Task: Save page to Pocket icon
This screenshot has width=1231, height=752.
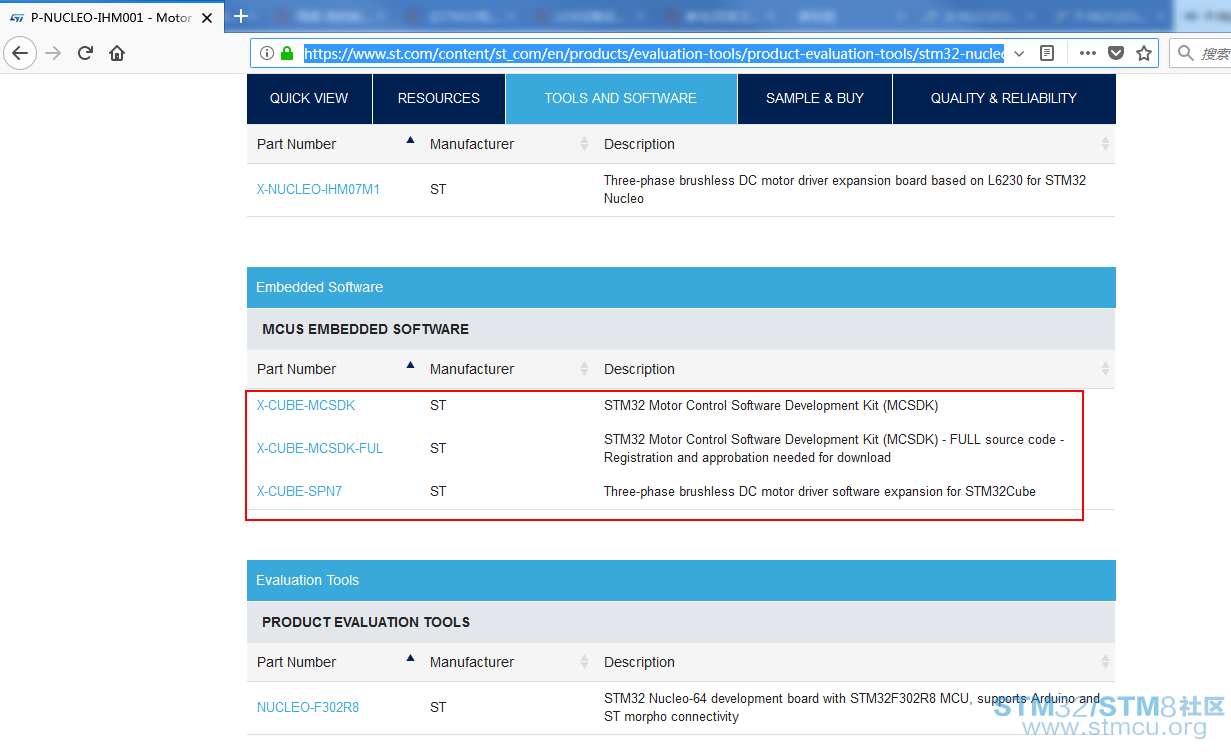Action: 1116,53
